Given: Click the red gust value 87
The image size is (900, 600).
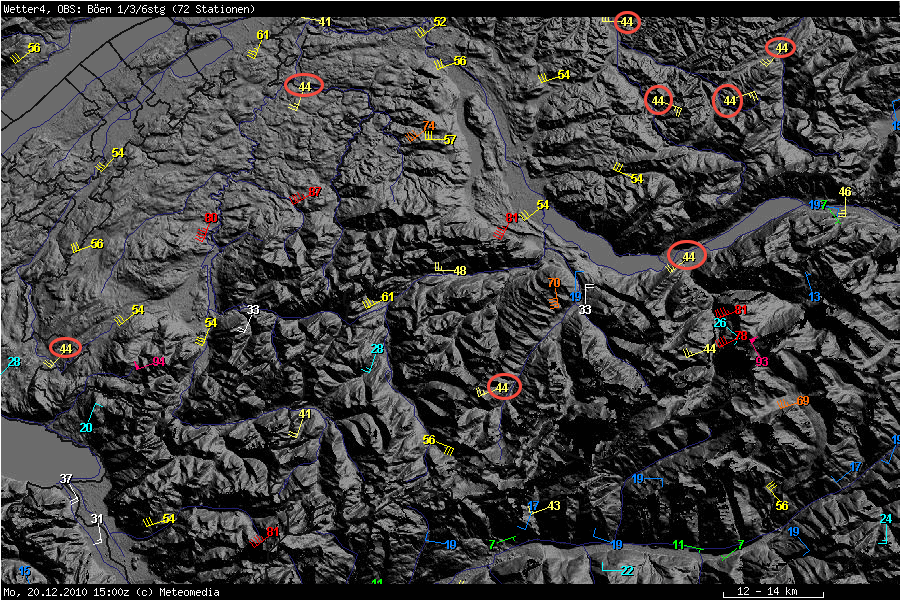Looking at the screenshot, I should [x=315, y=192].
